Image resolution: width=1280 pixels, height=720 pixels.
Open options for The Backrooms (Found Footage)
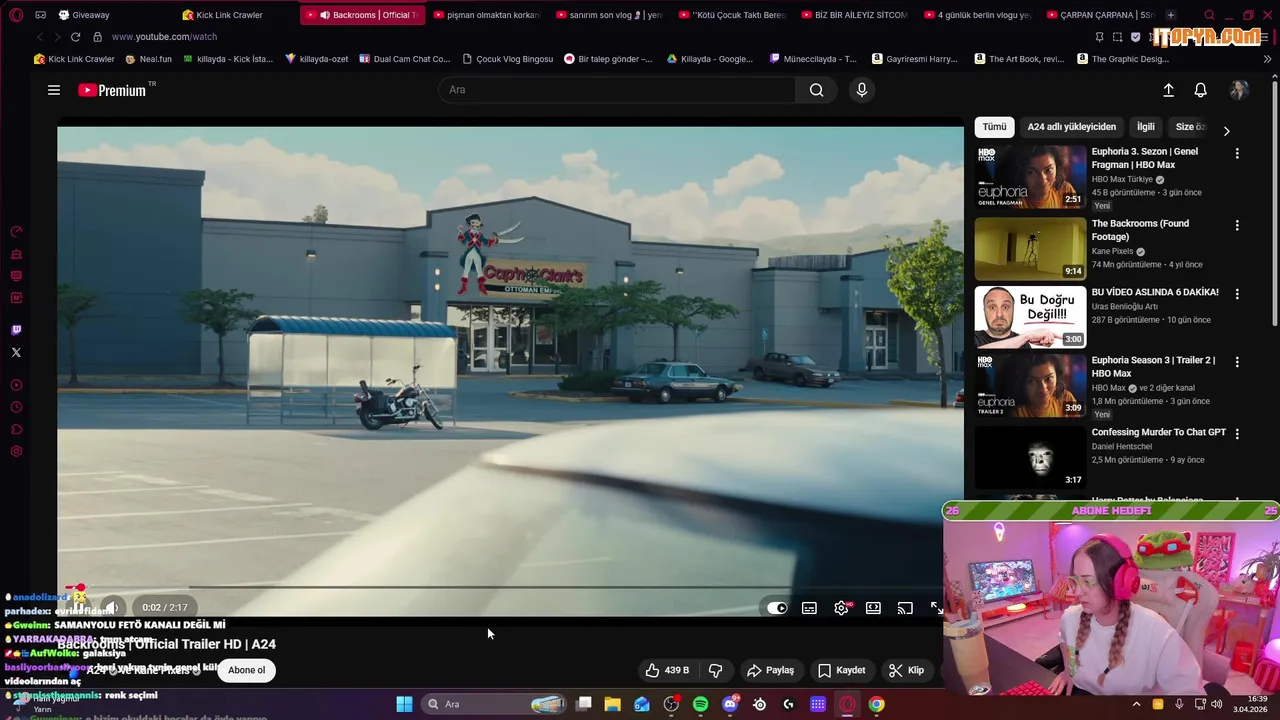[1237, 226]
